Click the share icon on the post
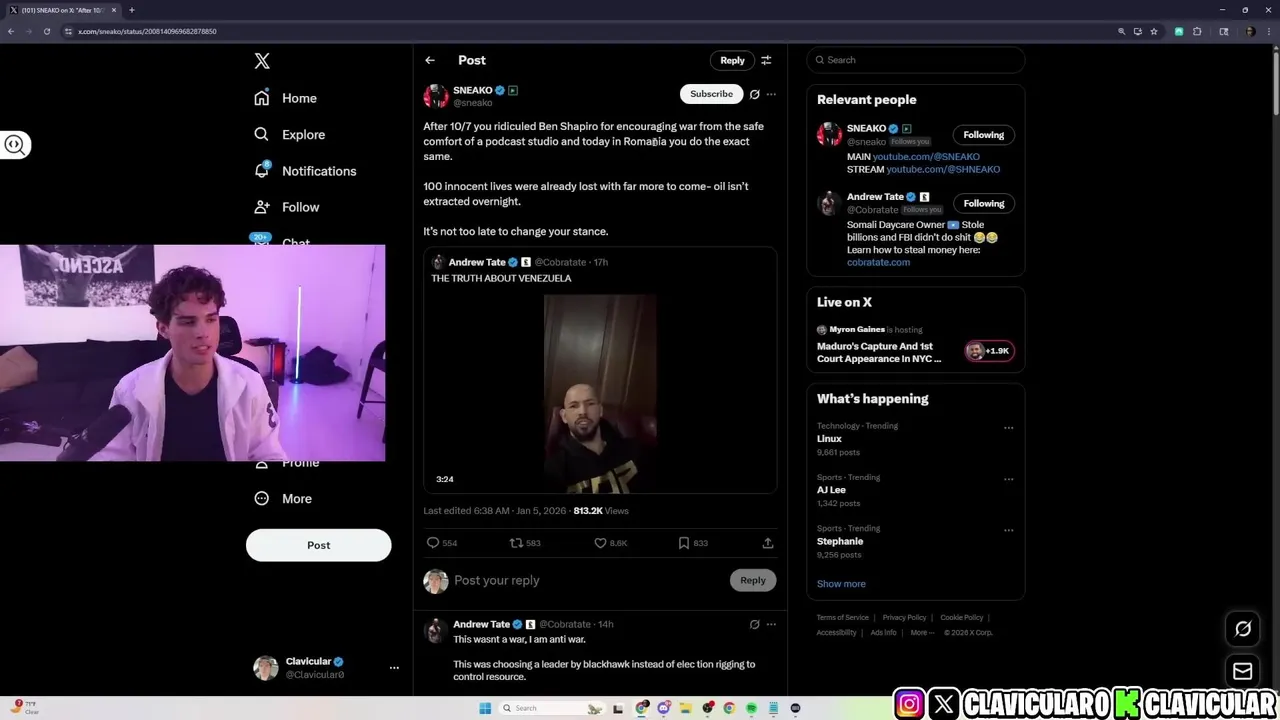Viewport: 1280px width, 720px height. tap(768, 543)
